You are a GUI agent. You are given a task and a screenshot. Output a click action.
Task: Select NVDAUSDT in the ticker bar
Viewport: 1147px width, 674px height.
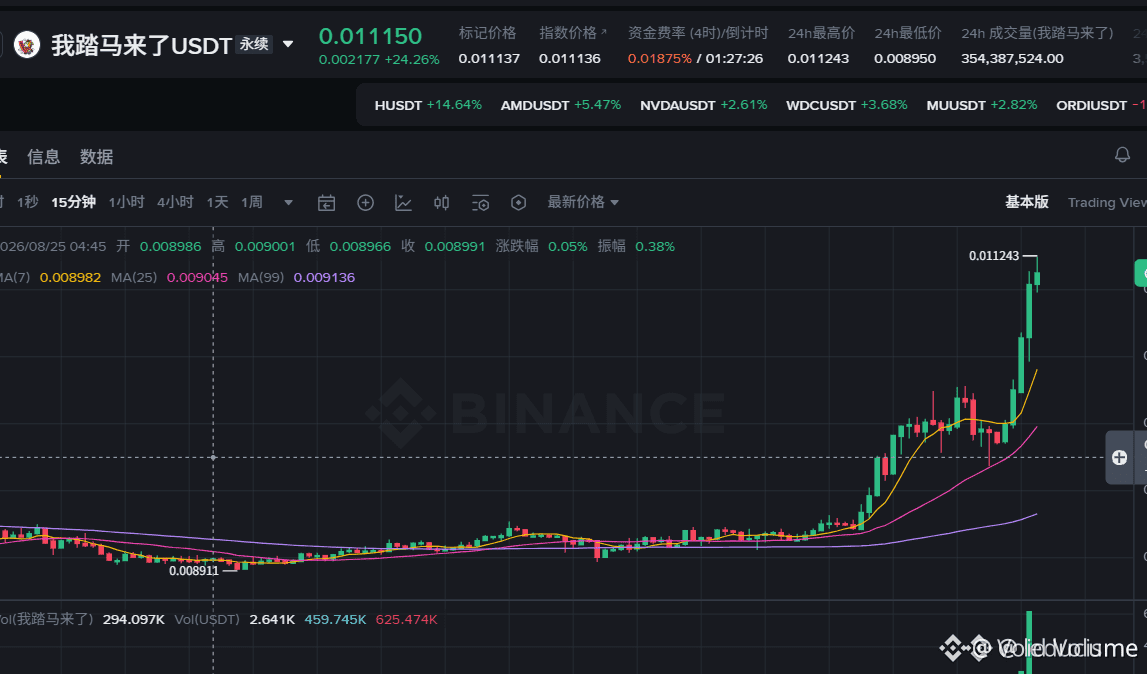(704, 105)
